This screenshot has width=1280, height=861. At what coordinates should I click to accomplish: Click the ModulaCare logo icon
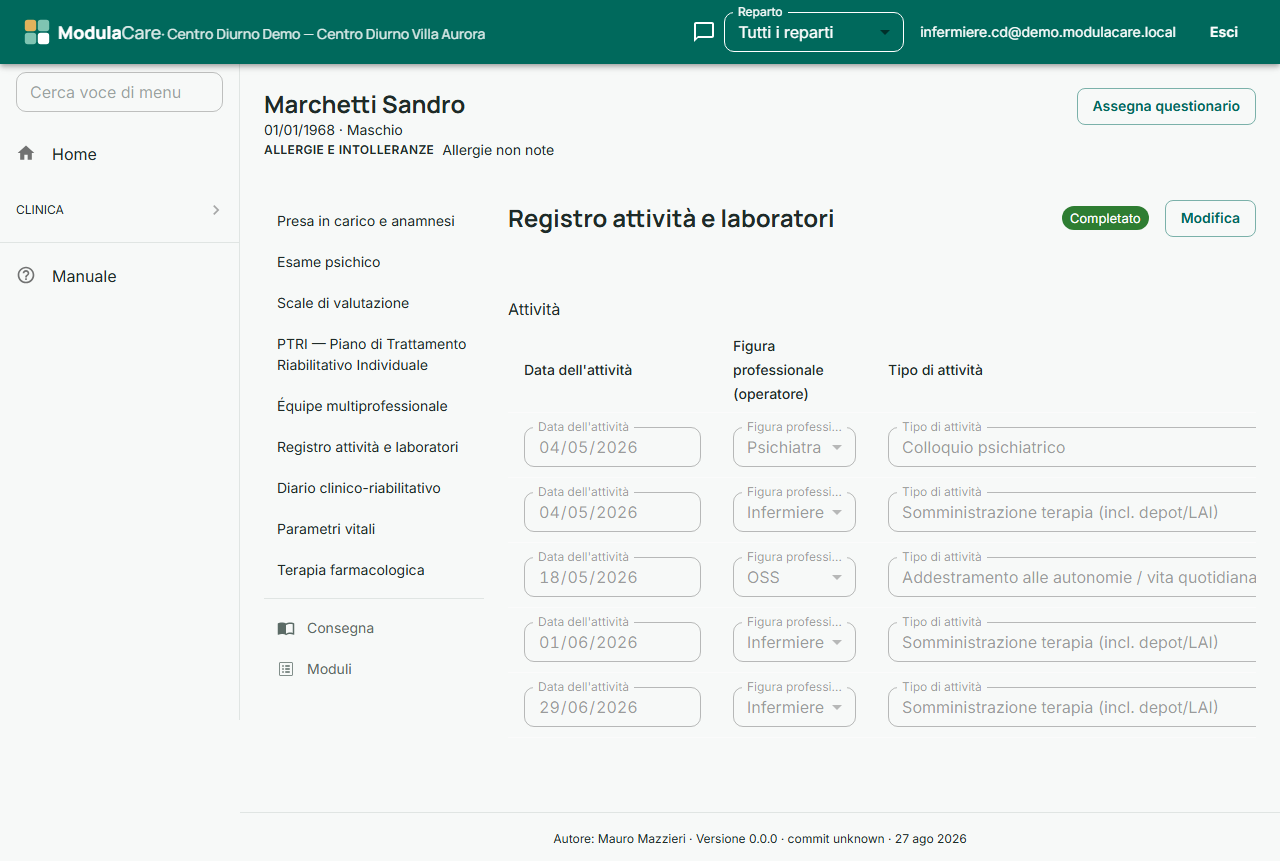click(x=37, y=32)
